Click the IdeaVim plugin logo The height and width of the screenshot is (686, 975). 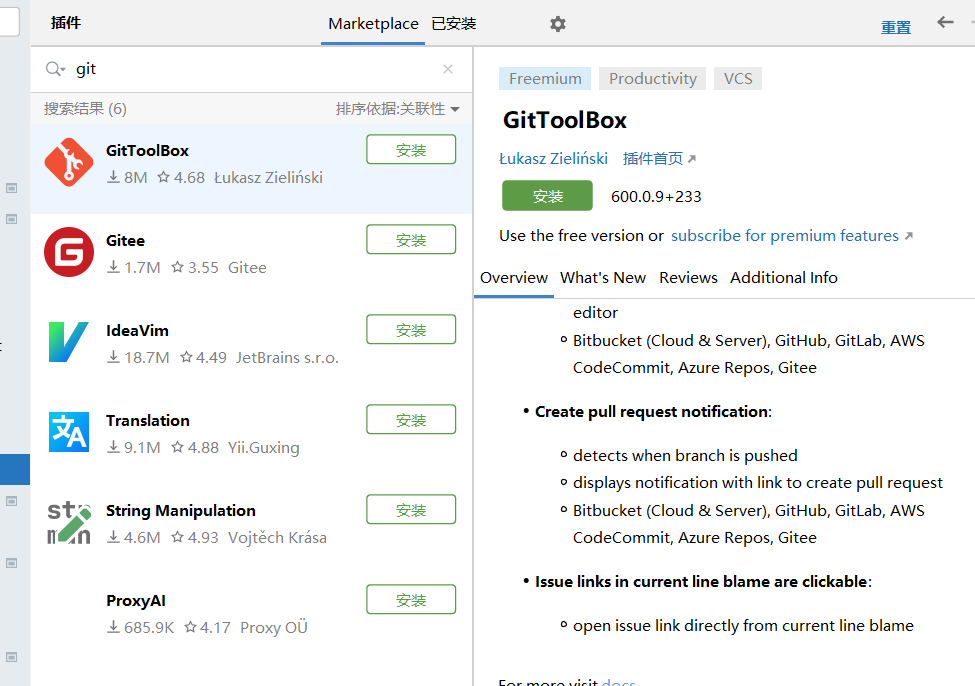tap(69, 342)
